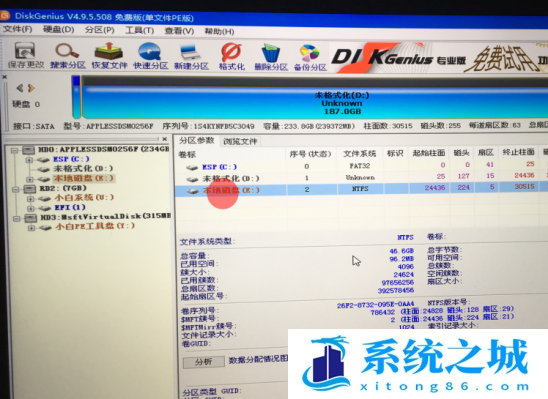
Task: Open the 备份分区 backup partition tool
Action: pos(310,58)
